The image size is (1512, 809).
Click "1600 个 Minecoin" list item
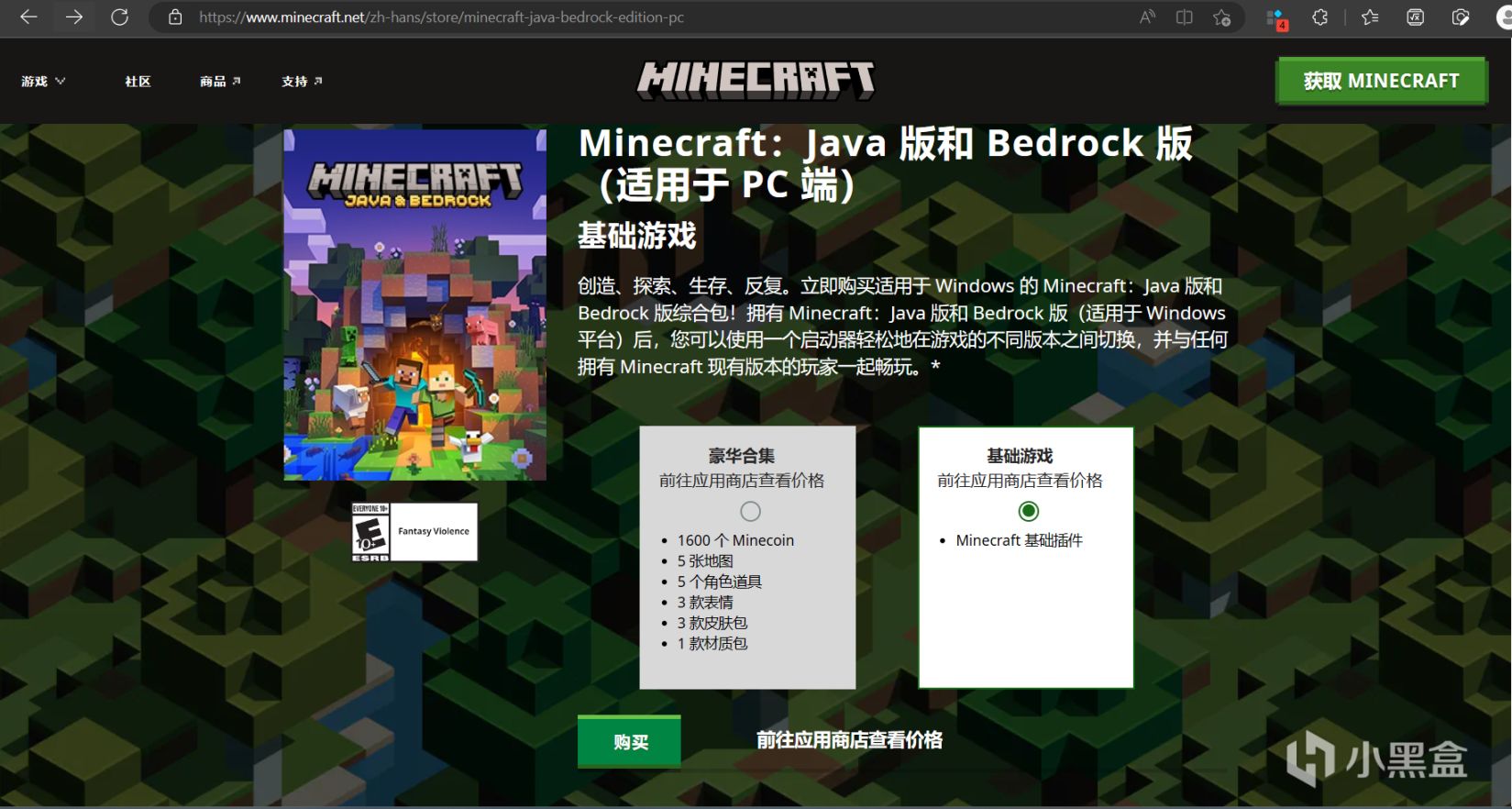point(735,540)
